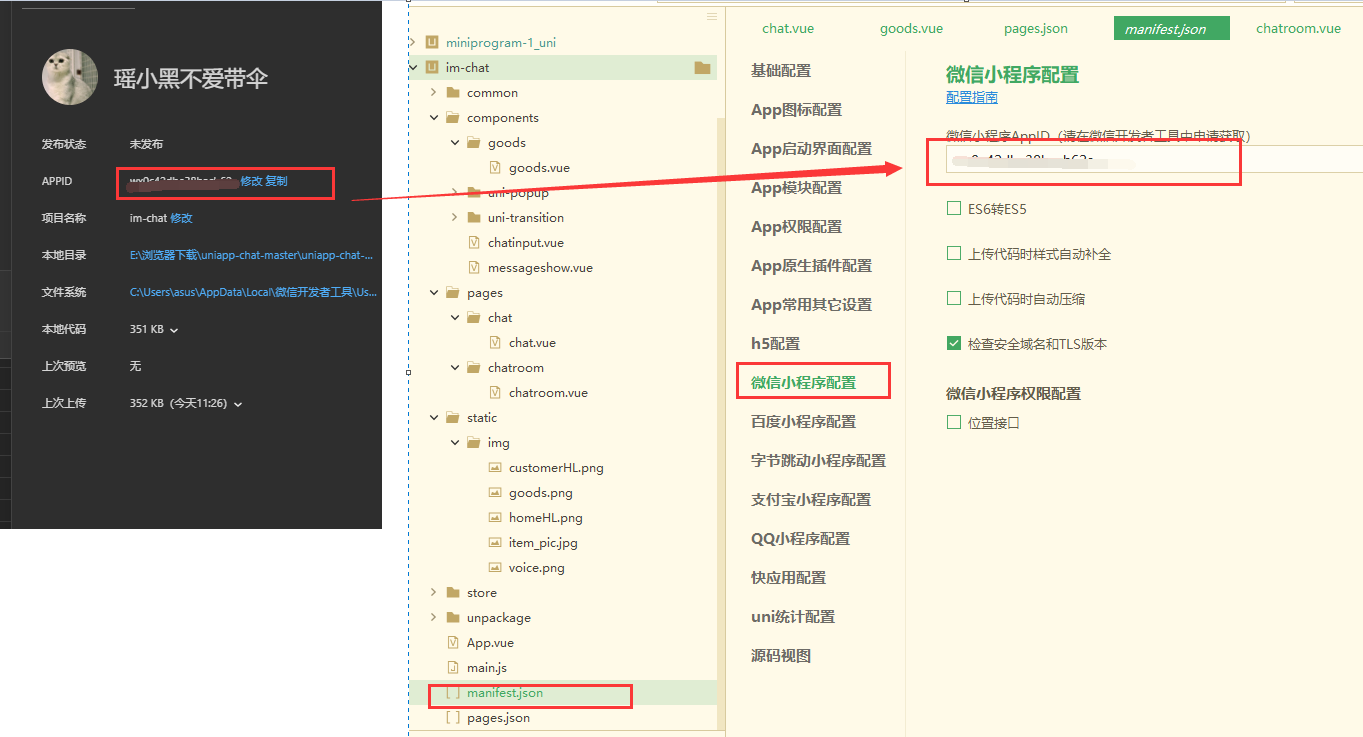Expand the store folder
This screenshot has width=1363, height=737.
[432, 592]
